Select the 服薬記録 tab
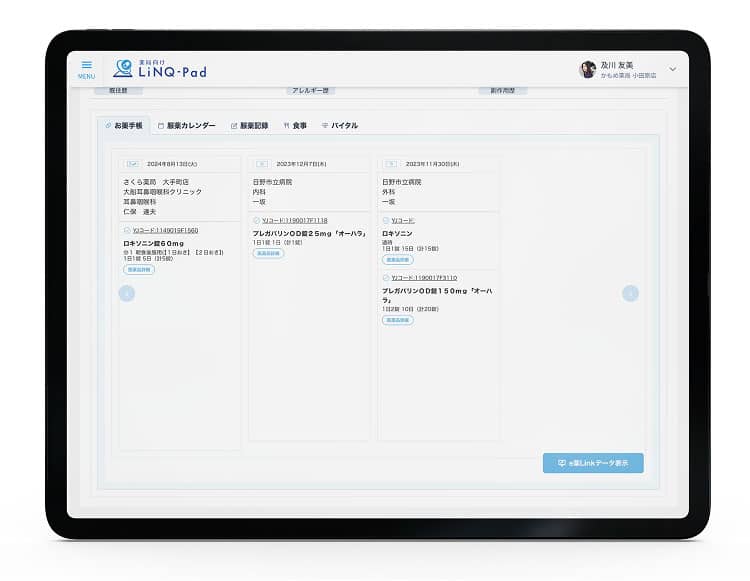The width and height of the screenshot is (750, 581). pyautogui.click(x=249, y=126)
